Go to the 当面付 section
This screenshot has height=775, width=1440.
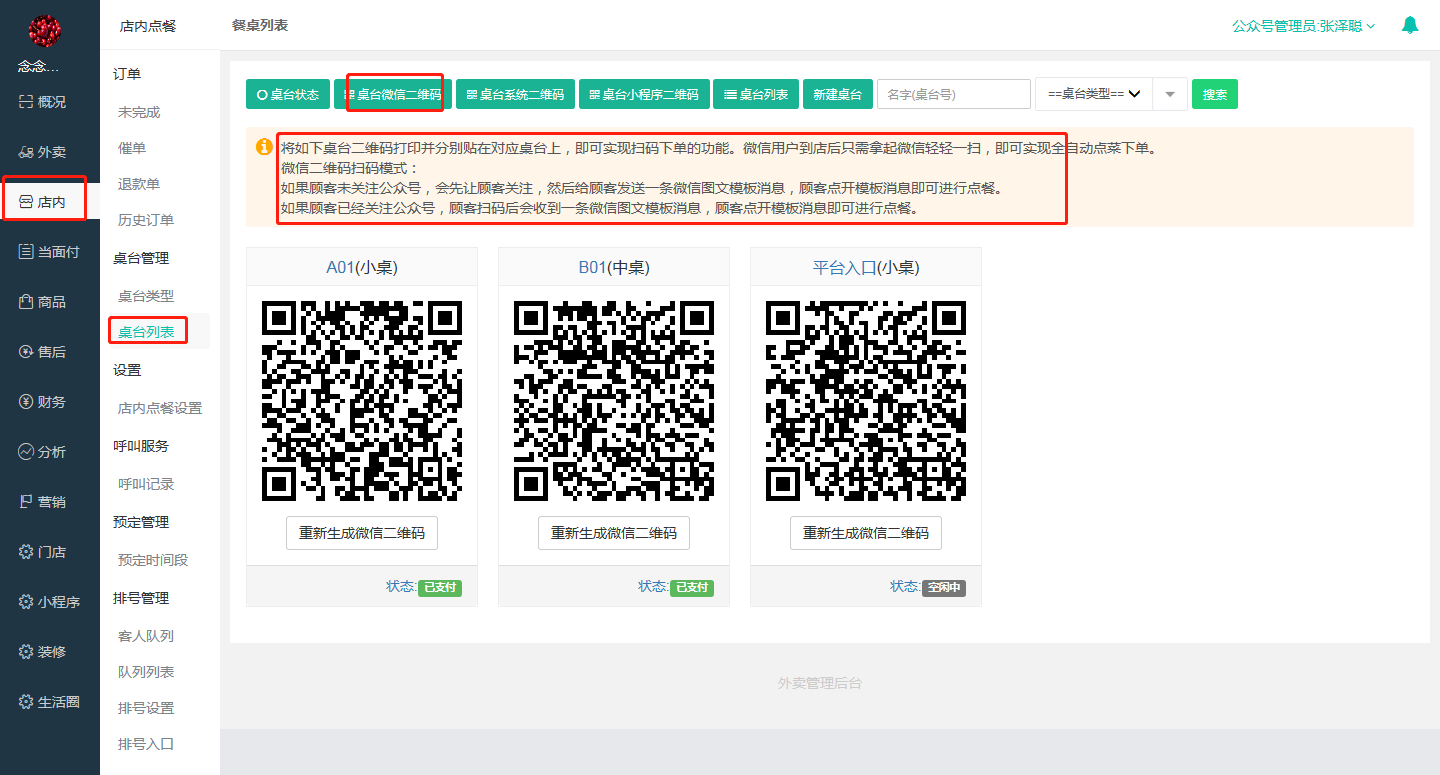point(49,252)
